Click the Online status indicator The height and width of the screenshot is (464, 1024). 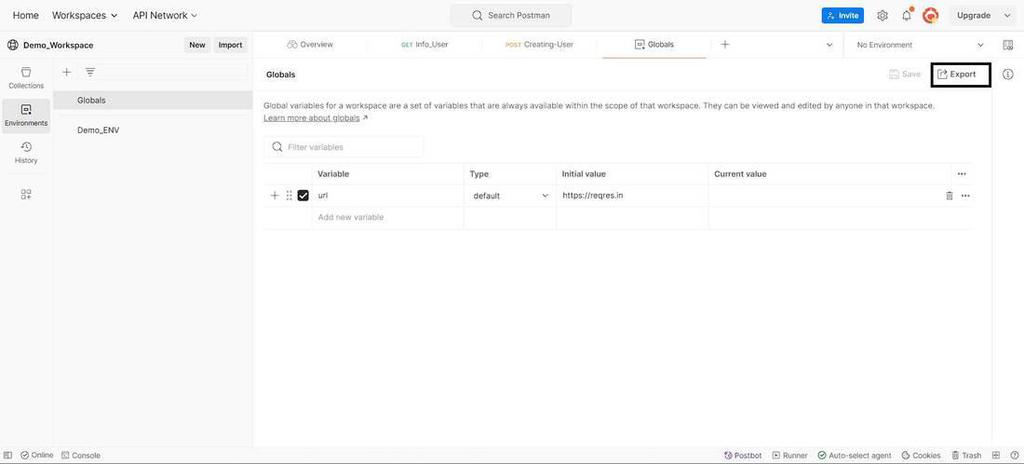(37, 456)
